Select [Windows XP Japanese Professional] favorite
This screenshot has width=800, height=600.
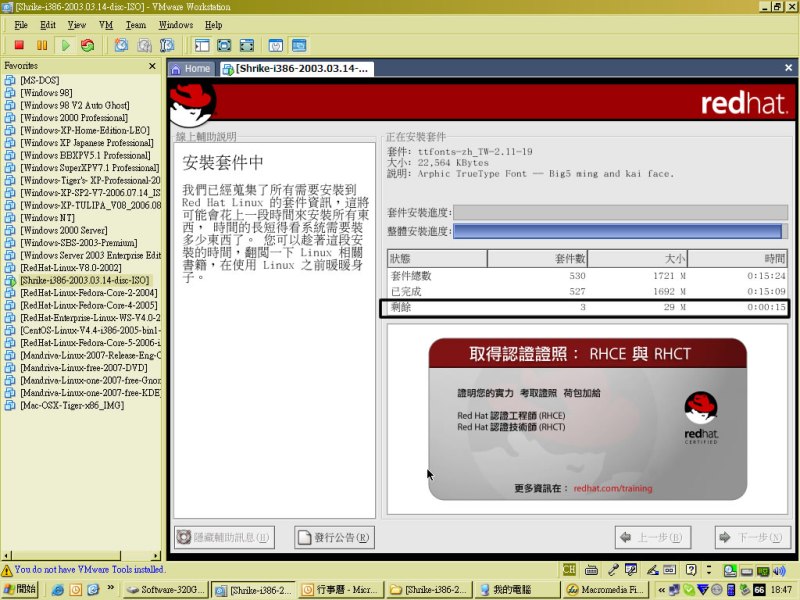(x=87, y=143)
